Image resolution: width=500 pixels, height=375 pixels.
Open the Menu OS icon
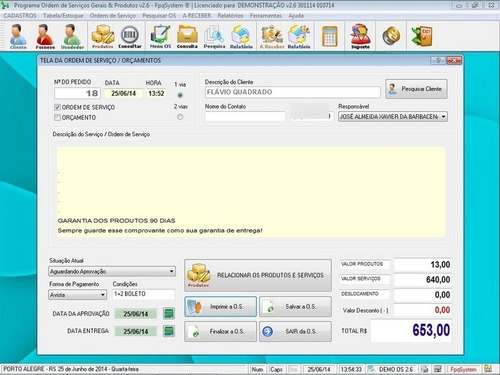pos(160,36)
